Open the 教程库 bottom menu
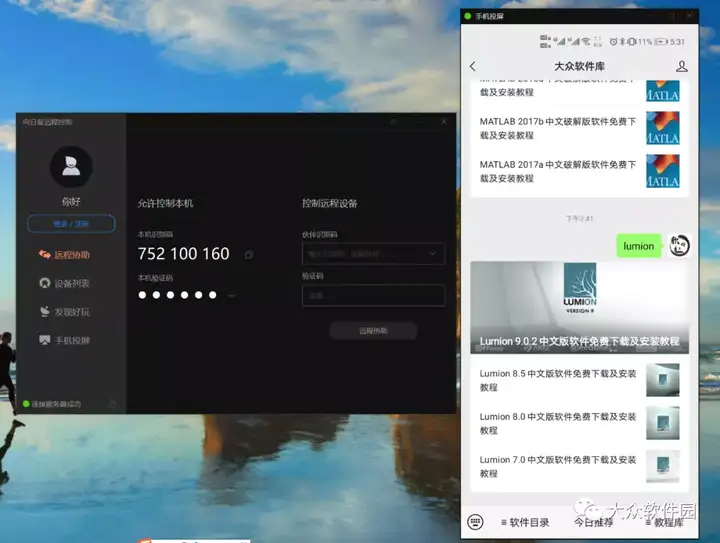This screenshot has width=720, height=543. (x=664, y=522)
